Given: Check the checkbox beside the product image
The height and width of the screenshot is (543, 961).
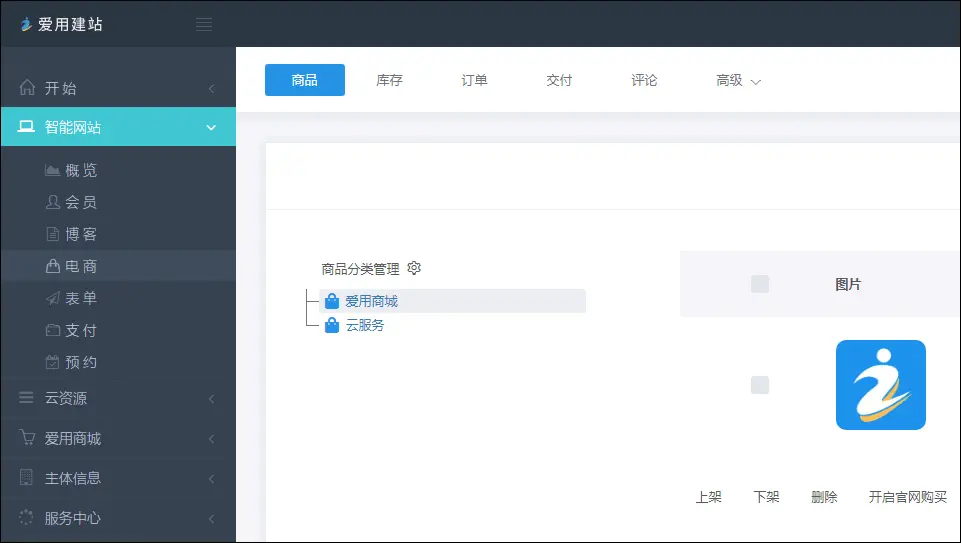Looking at the screenshot, I should click(x=760, y=385).
